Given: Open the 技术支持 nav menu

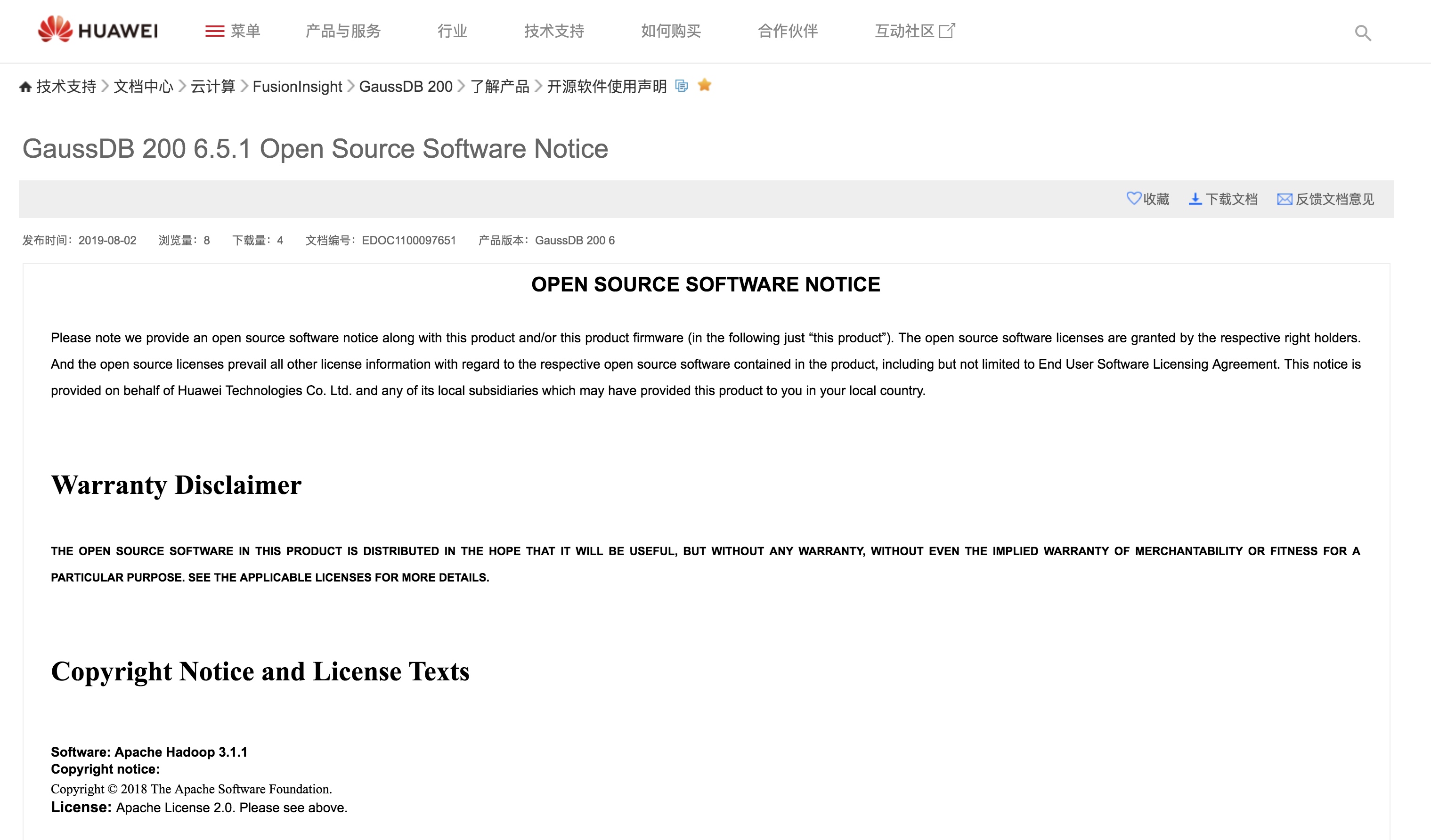Looking at the screenshot, I should 553,31.
